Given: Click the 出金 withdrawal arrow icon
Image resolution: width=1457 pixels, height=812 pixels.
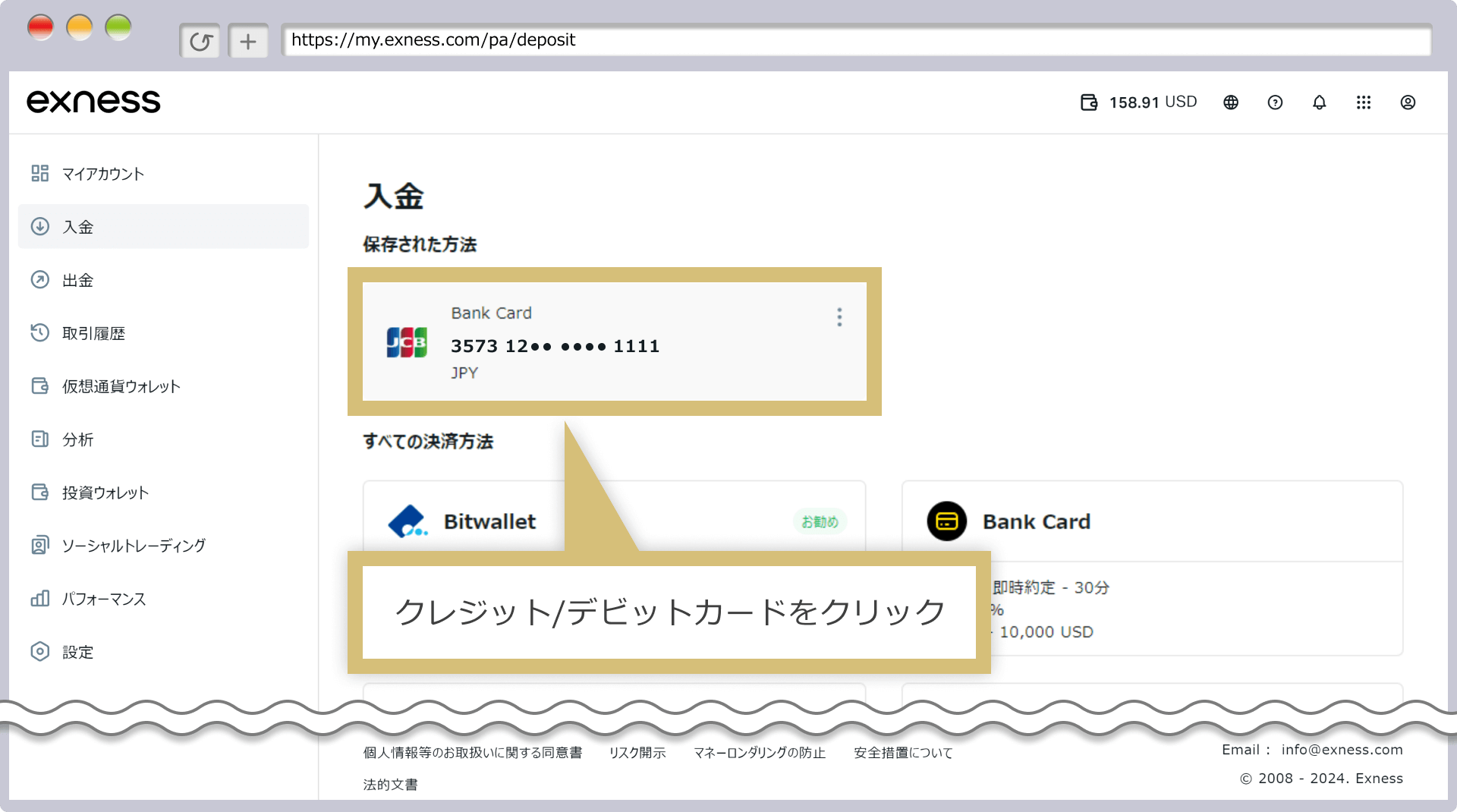Looking at the screenshot, I should pos(40,279).
